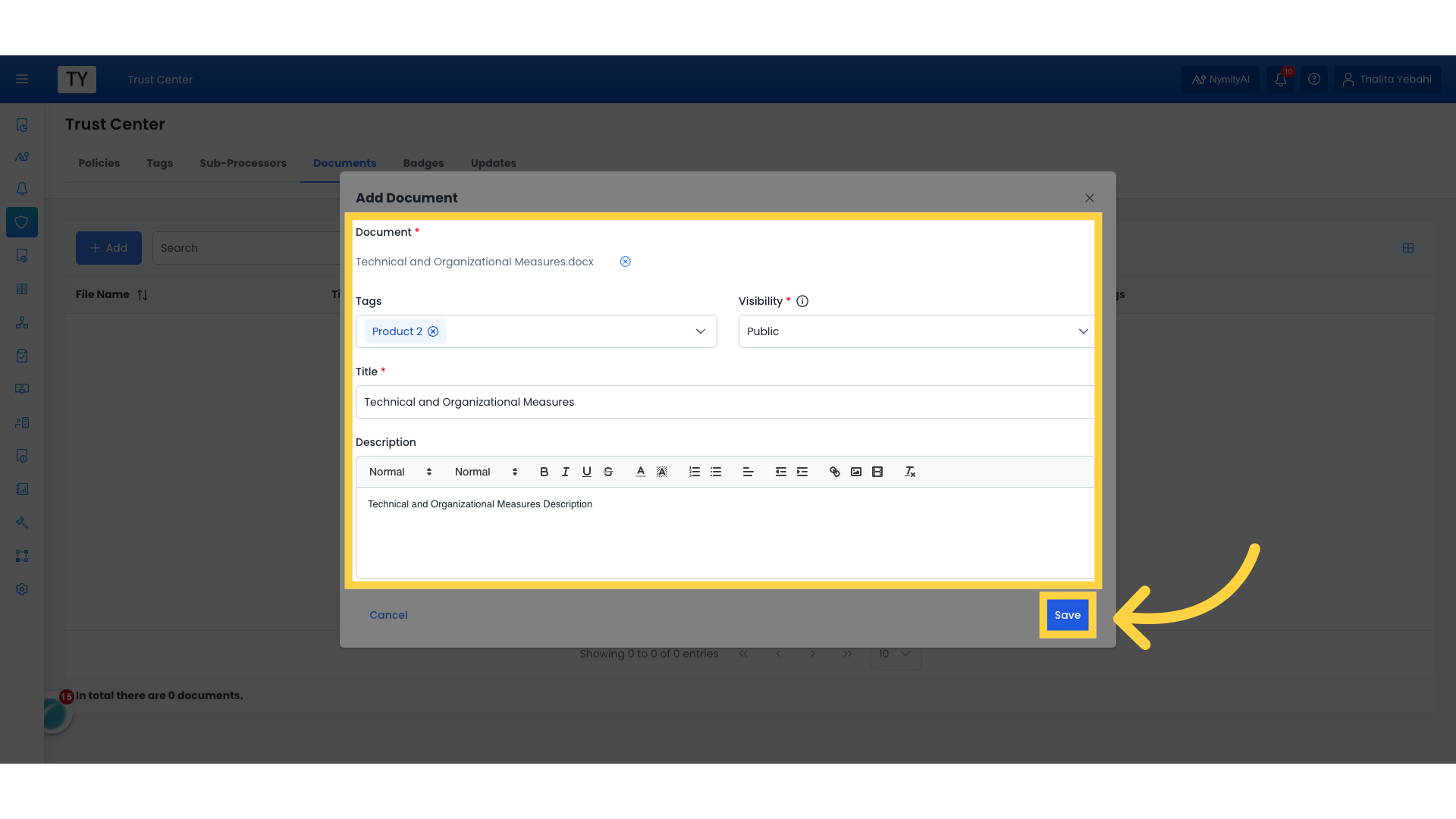Insert an image into the description
1456x819 pixels.
coord(855,471)
